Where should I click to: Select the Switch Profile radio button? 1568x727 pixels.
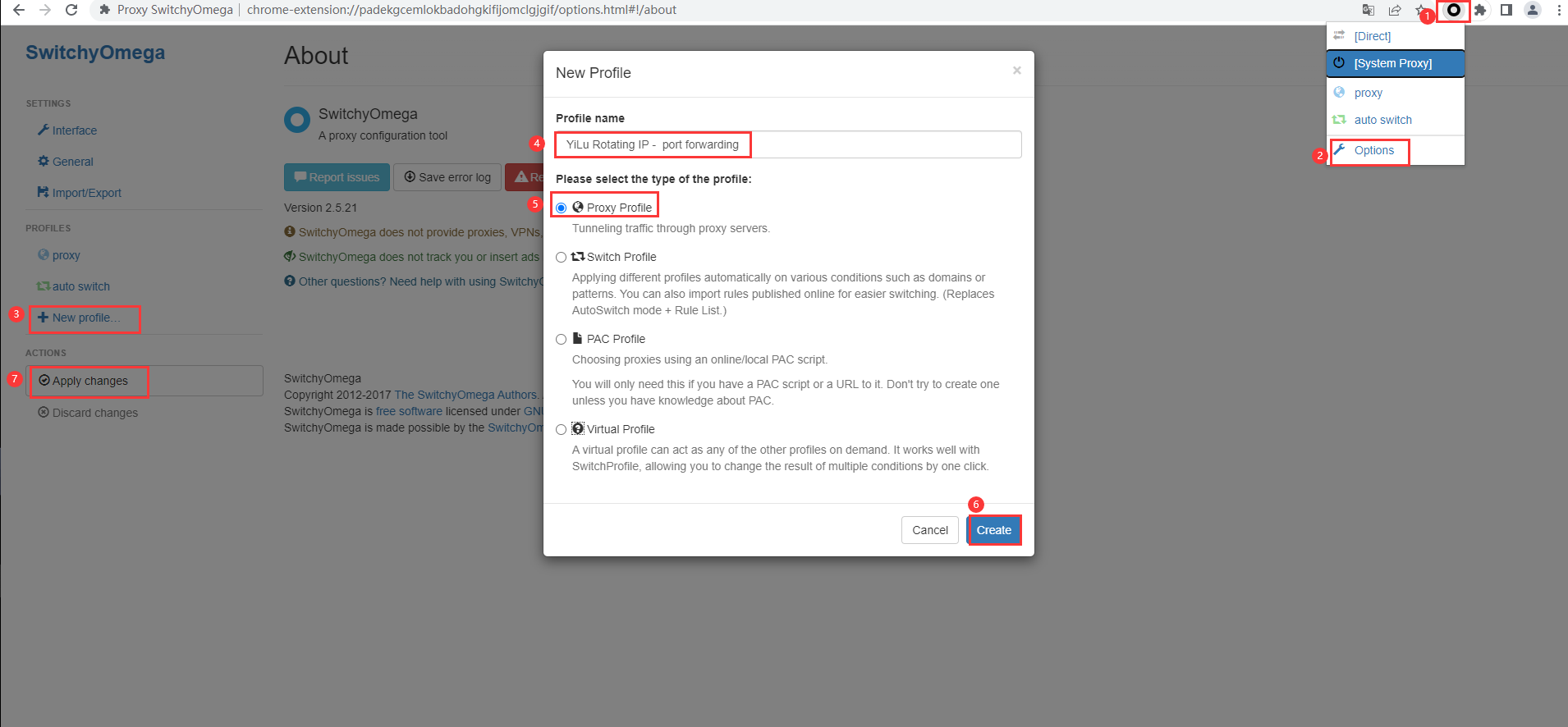tap(562, 257)
